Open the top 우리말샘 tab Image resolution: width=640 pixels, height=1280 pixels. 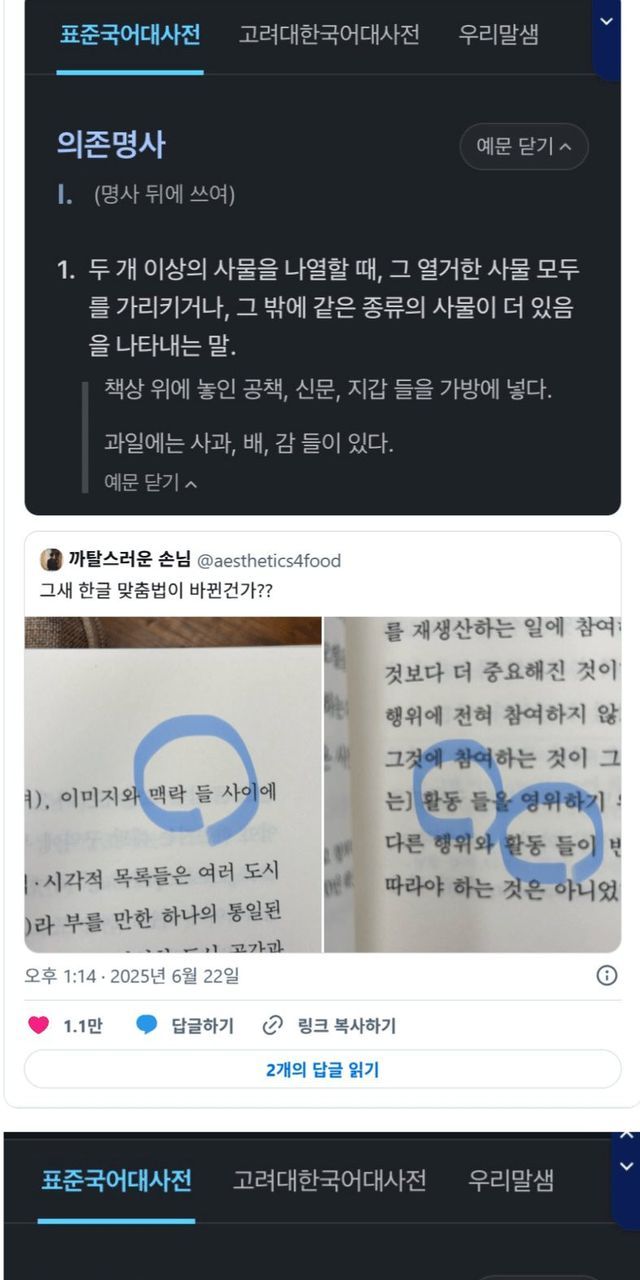[498, 35]
